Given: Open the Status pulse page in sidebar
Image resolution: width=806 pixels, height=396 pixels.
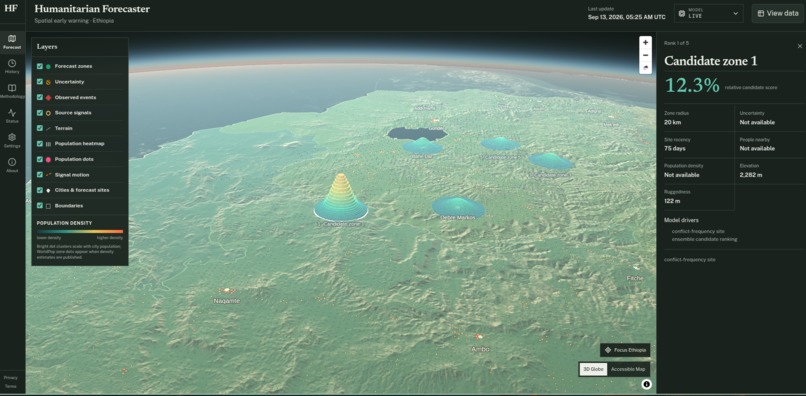Looking at the screenshot, I should [12, 116].
